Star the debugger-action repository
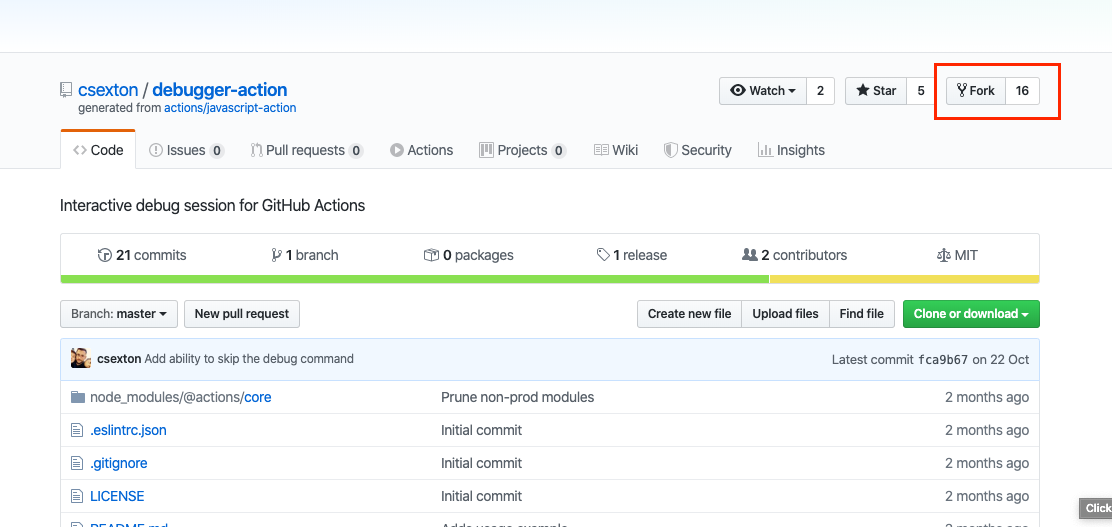The image size is (1112, 527). 876,91
